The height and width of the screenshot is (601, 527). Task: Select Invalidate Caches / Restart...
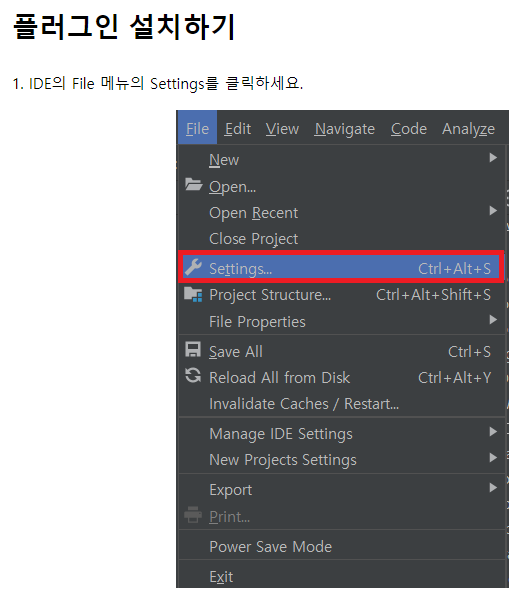click(x=341, y=404)
